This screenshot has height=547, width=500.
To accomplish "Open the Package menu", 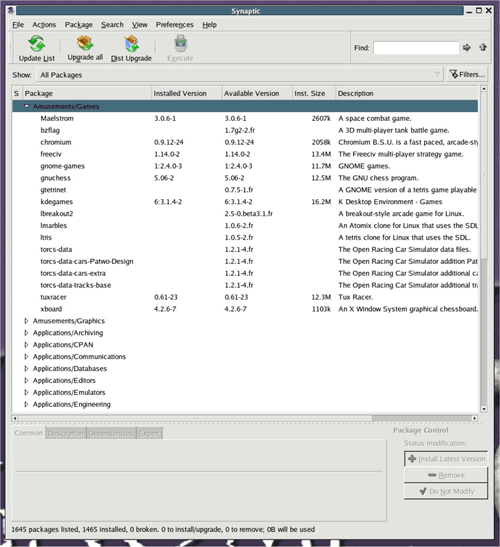I will point(79,25).
